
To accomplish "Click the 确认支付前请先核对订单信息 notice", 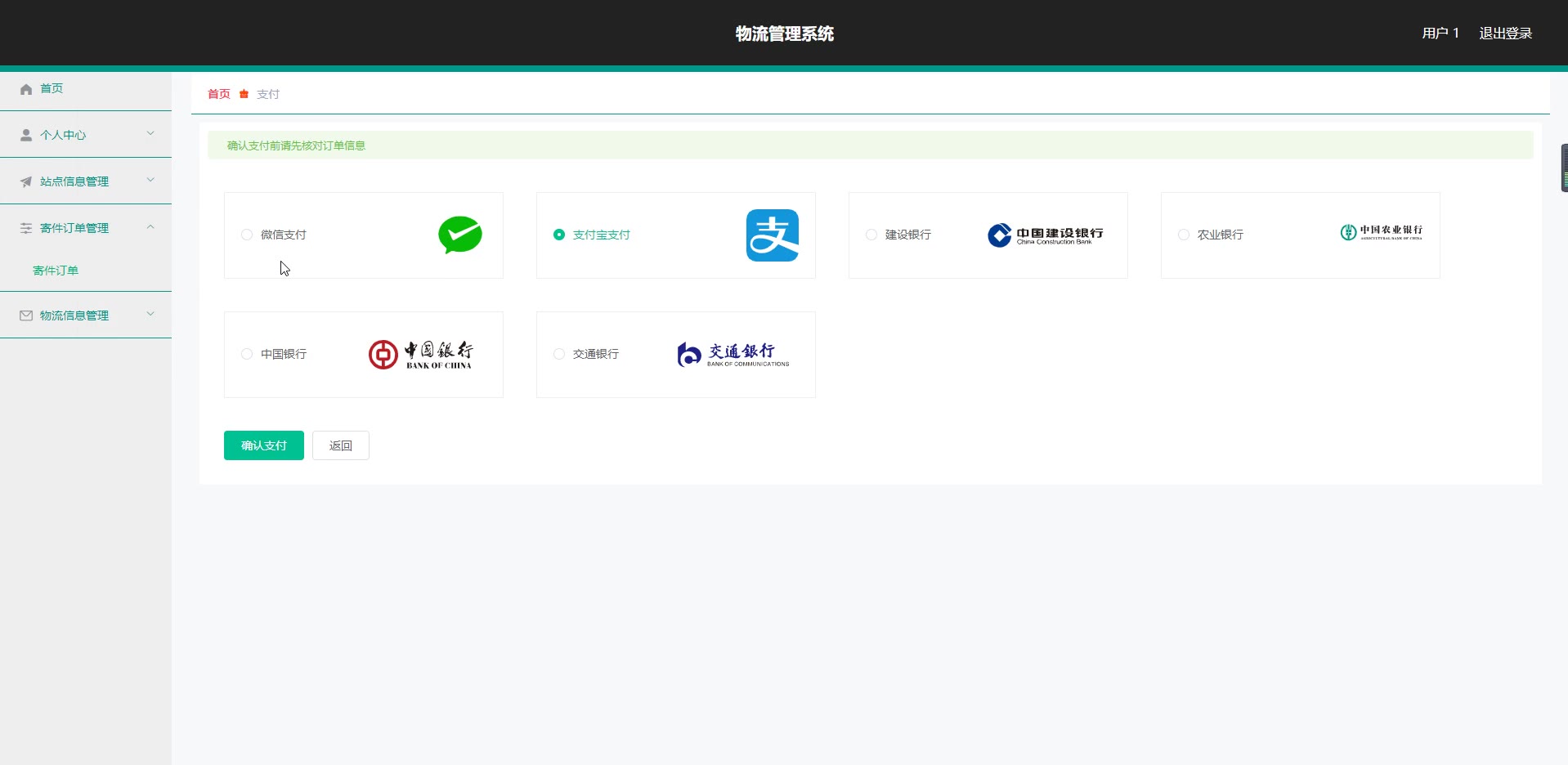I will click(x=871, y=145).
